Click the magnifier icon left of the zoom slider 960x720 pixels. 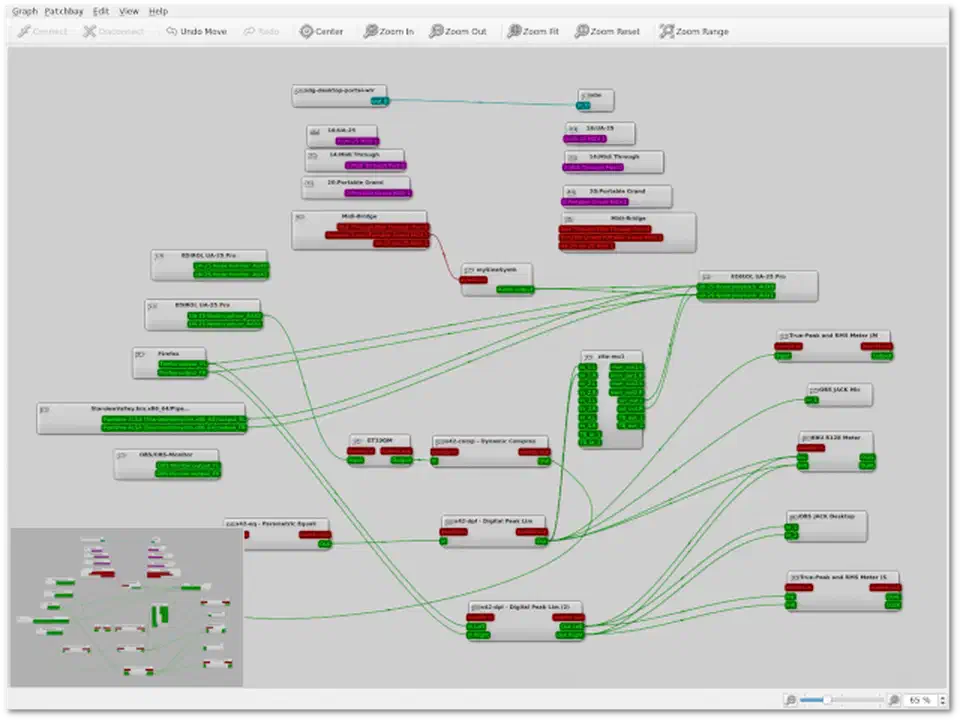(791, 700)
